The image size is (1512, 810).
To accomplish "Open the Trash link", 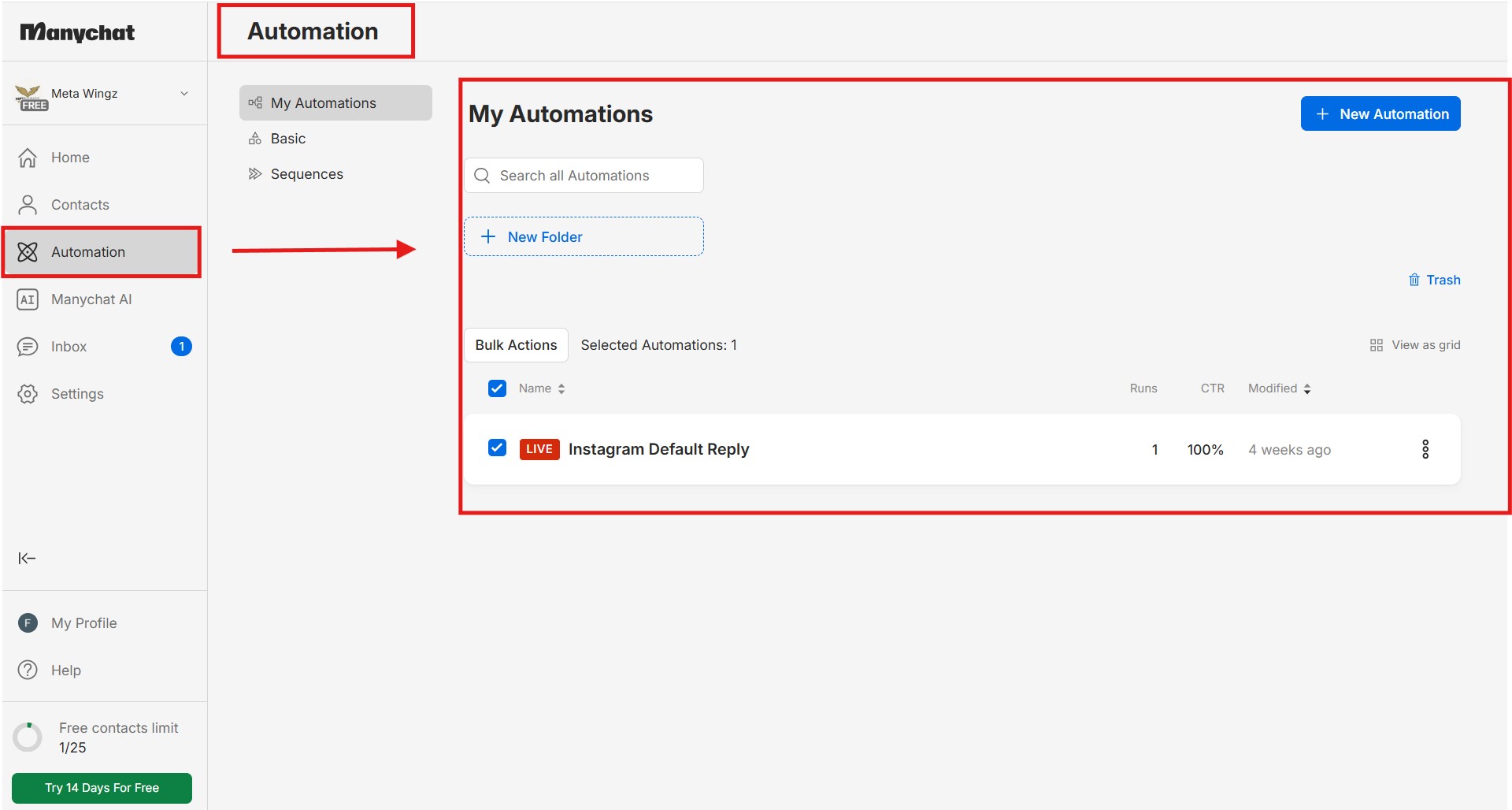I will (1434, 280).
